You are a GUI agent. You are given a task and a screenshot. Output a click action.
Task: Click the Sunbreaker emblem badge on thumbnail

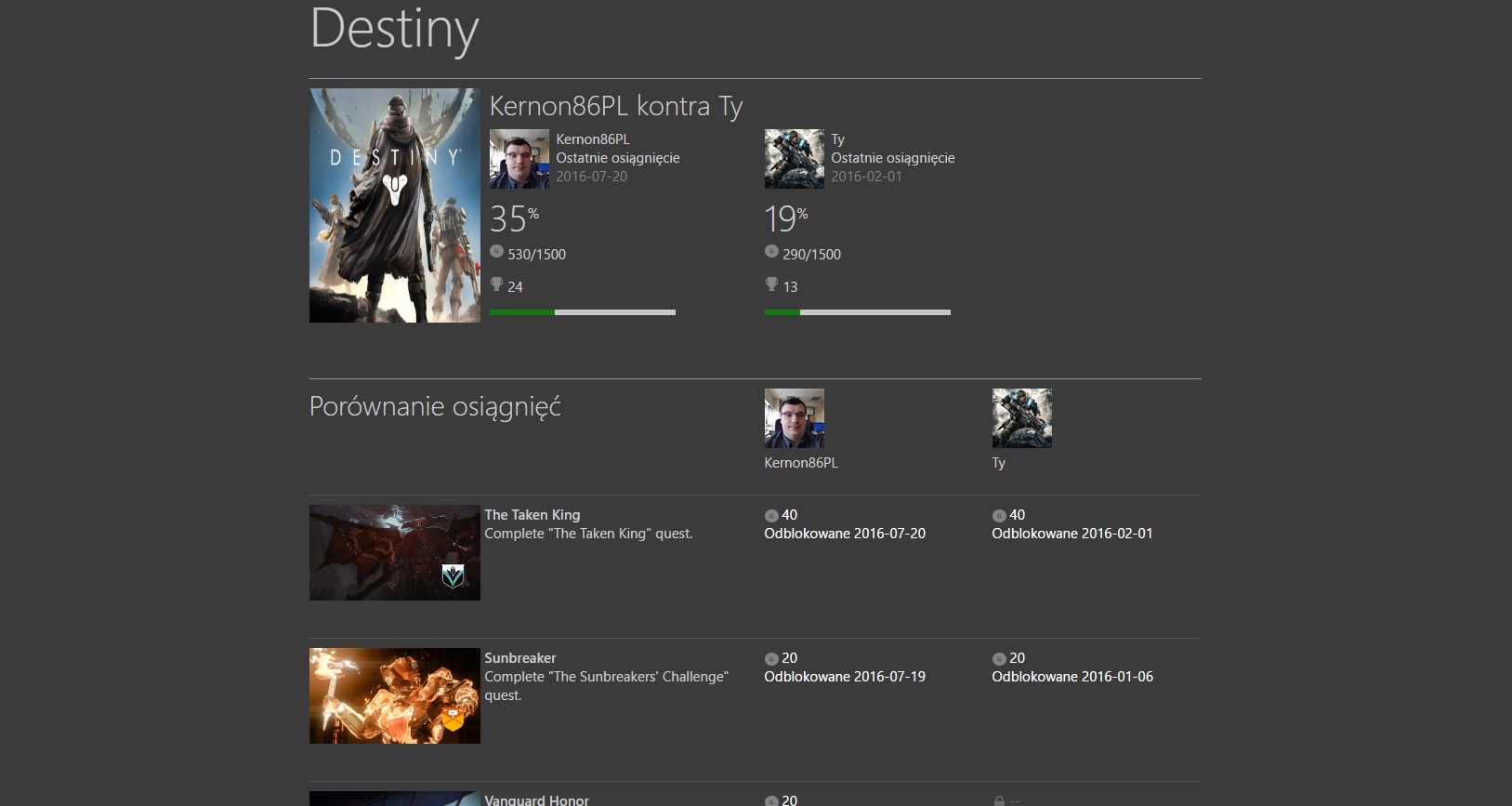point(453,719)
